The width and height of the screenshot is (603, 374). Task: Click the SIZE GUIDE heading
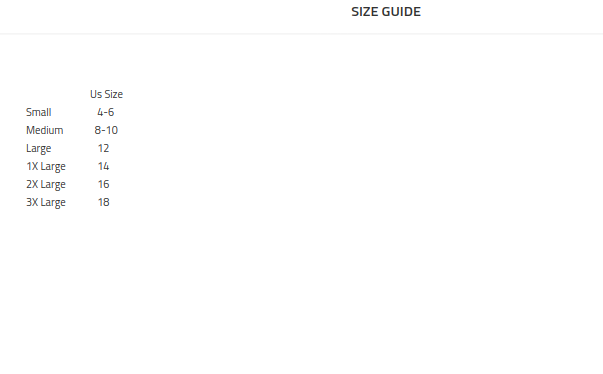click(x=386, y=12)
